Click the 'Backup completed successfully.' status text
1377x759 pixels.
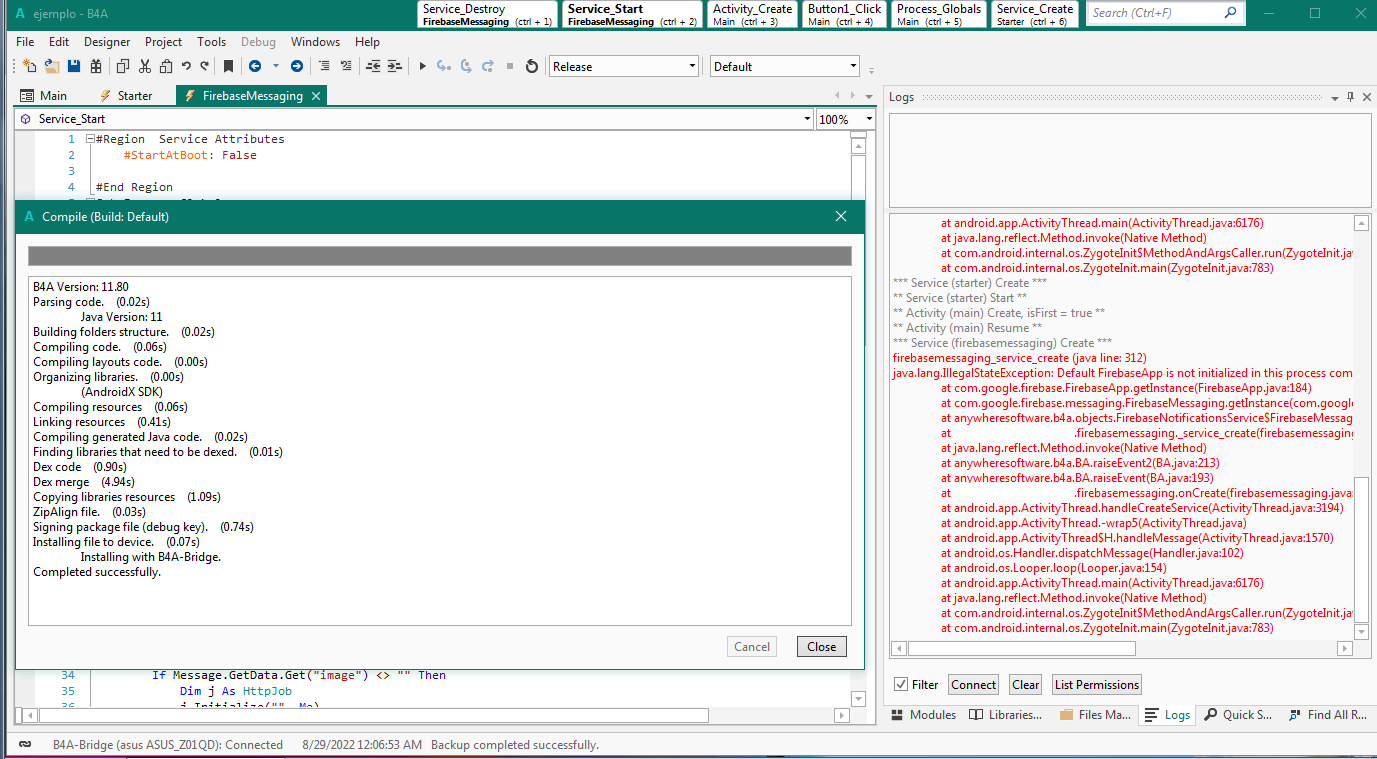(514, 745)
